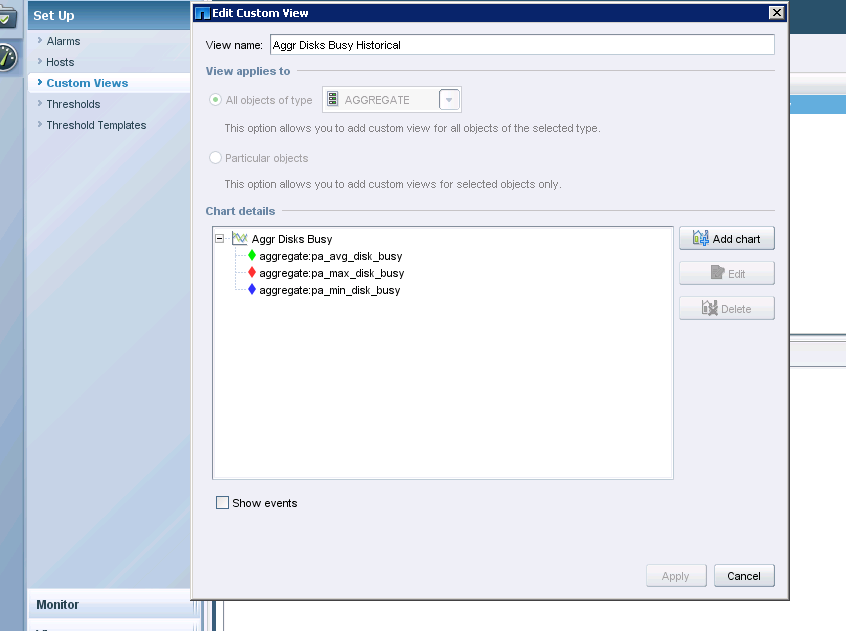Select aggregate:pa_max_disk_busy counter row
The image size is (846, 631).
(331, 273)
